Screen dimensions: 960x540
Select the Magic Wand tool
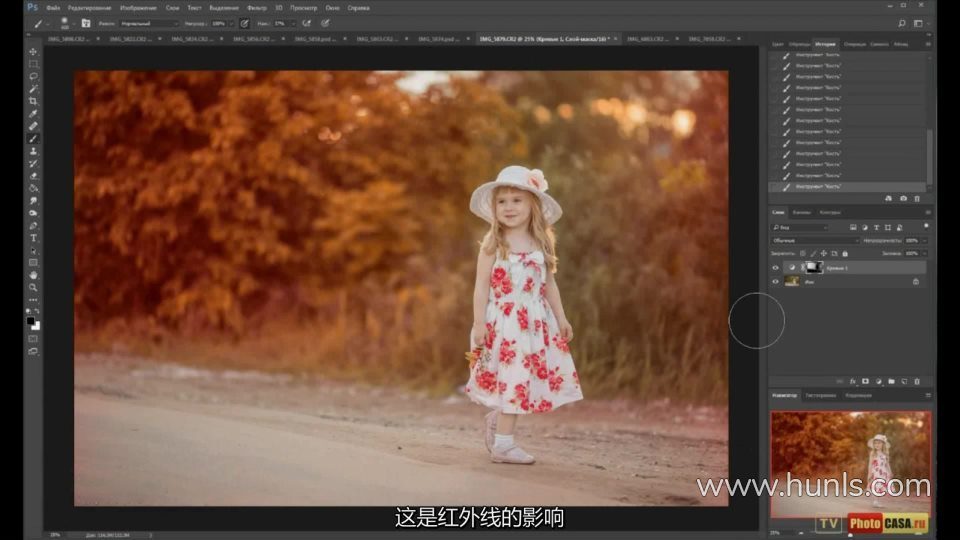33,89
